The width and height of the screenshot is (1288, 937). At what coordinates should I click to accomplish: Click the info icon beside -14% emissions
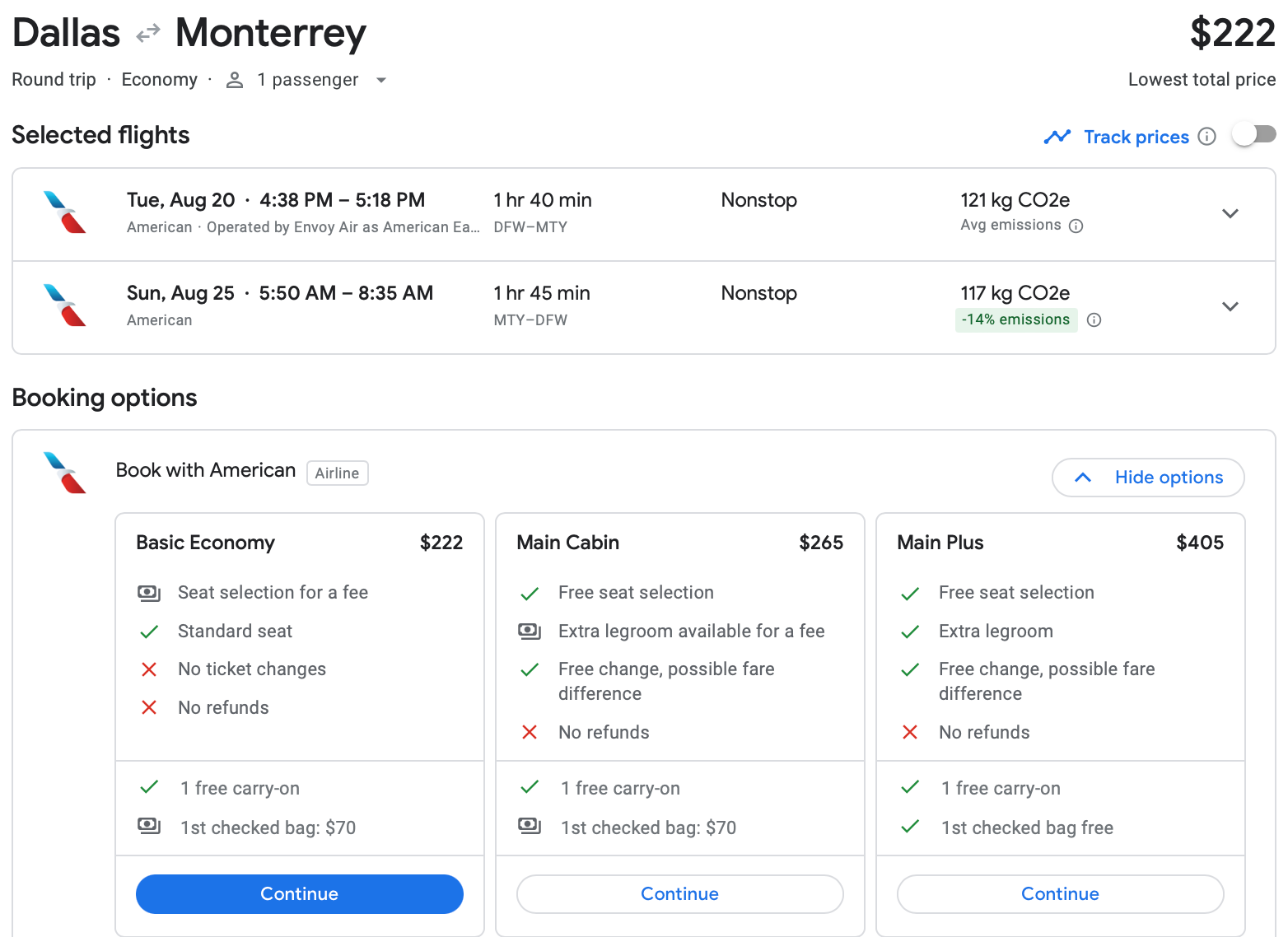point(1094,320)
